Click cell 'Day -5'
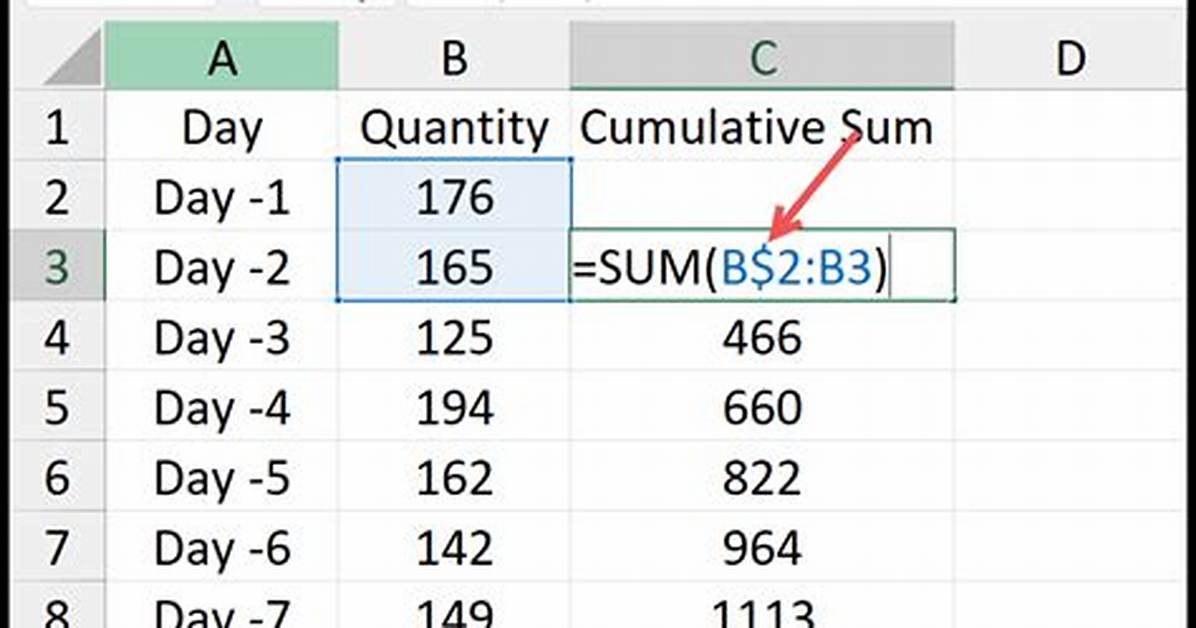This screenshot has width=1196, height=628. point(222,476)
